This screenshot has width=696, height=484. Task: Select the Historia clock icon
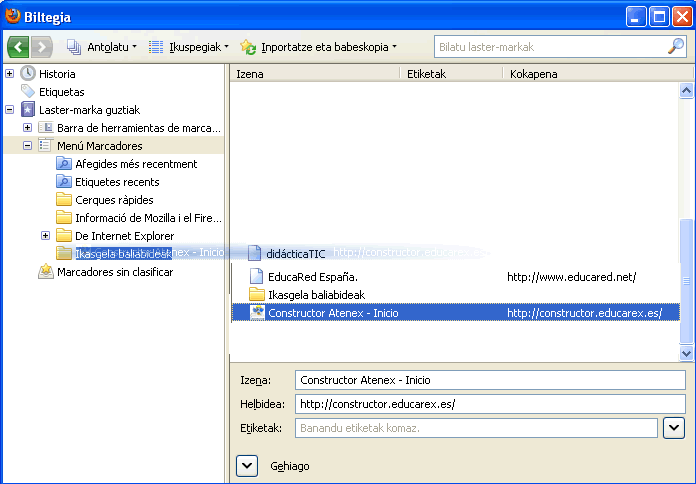coord(28,73)
